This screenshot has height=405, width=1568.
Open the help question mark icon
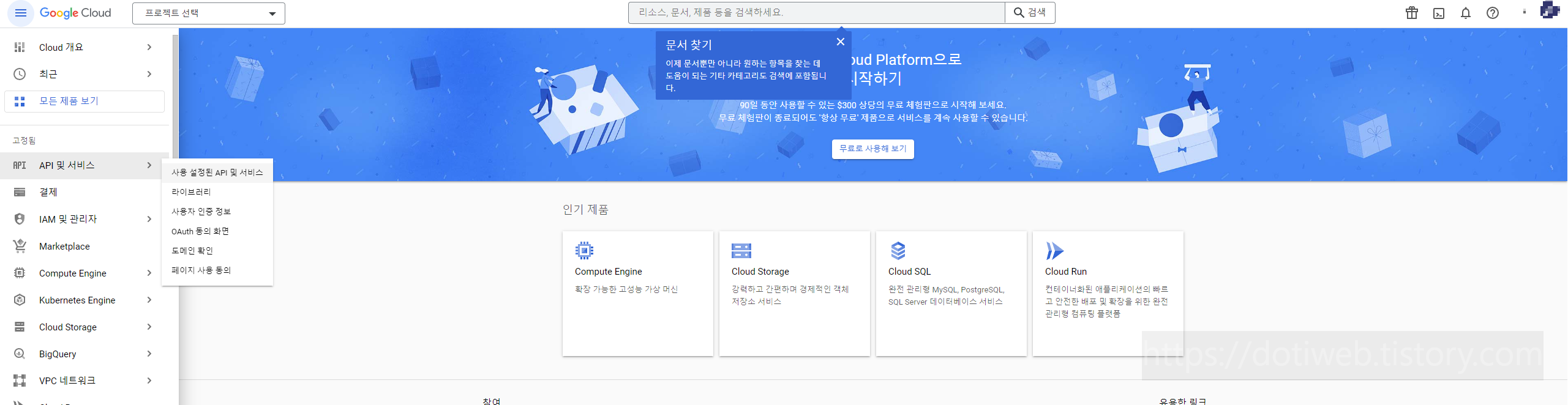tap(1493, 13)
